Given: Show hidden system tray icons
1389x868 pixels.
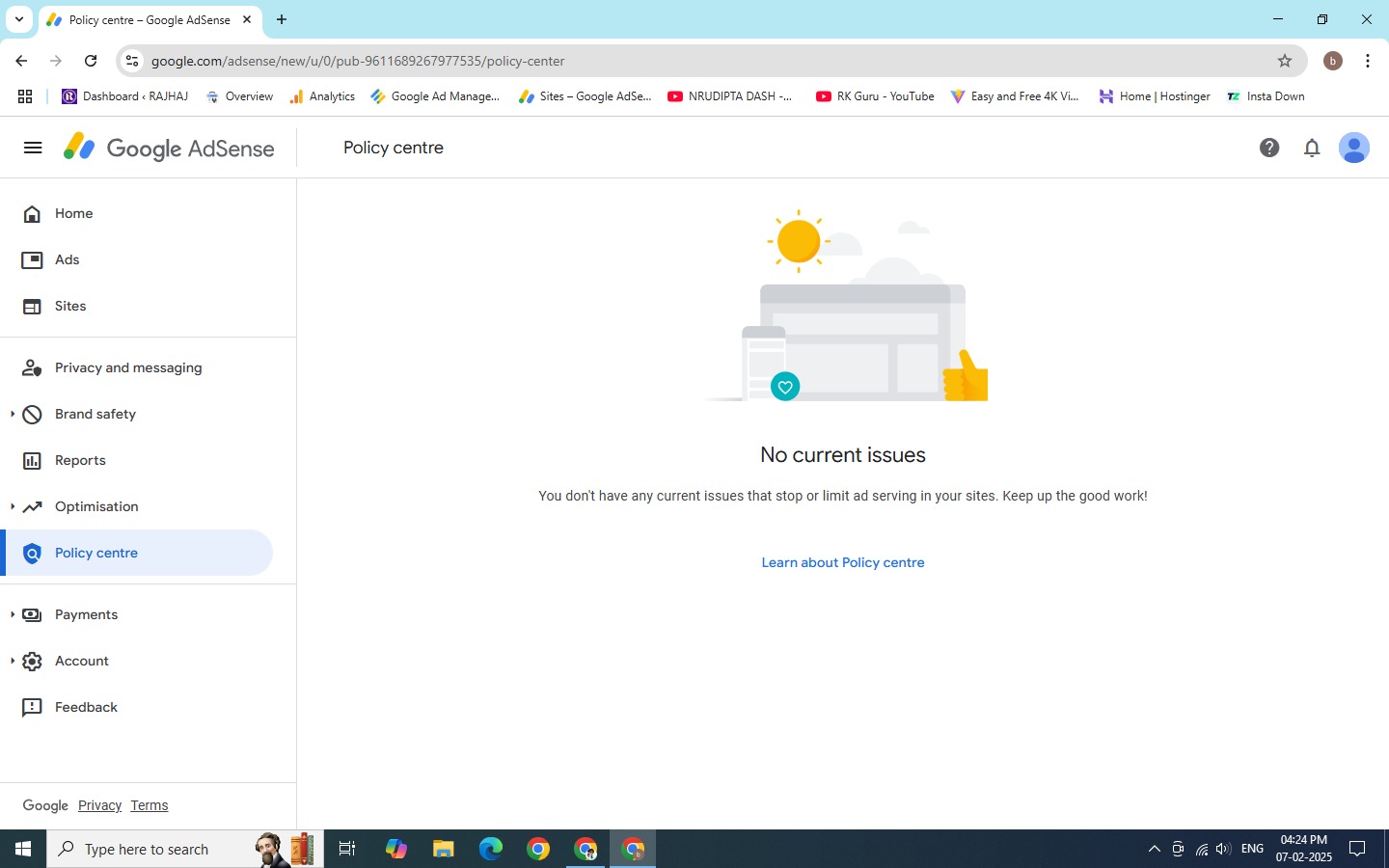Looking at the screenshot, I should click(x=1154, y=849).
